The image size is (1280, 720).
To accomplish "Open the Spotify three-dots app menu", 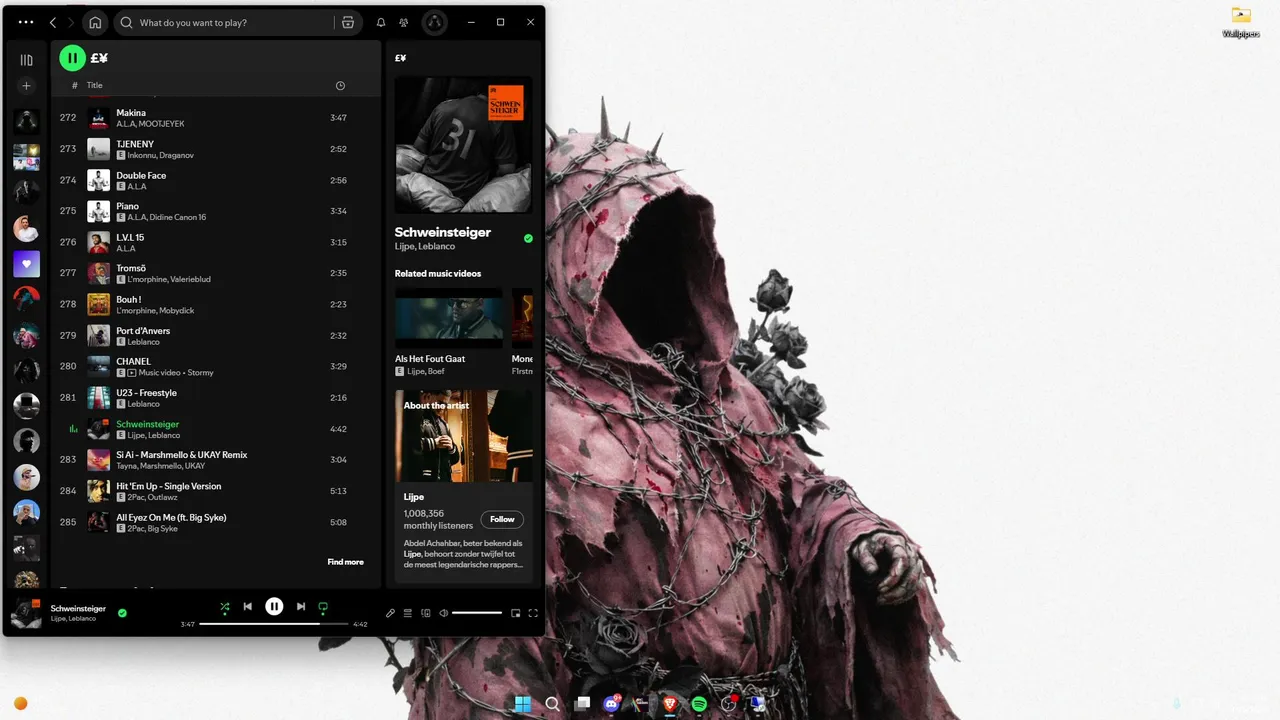I will coord(26,22).
